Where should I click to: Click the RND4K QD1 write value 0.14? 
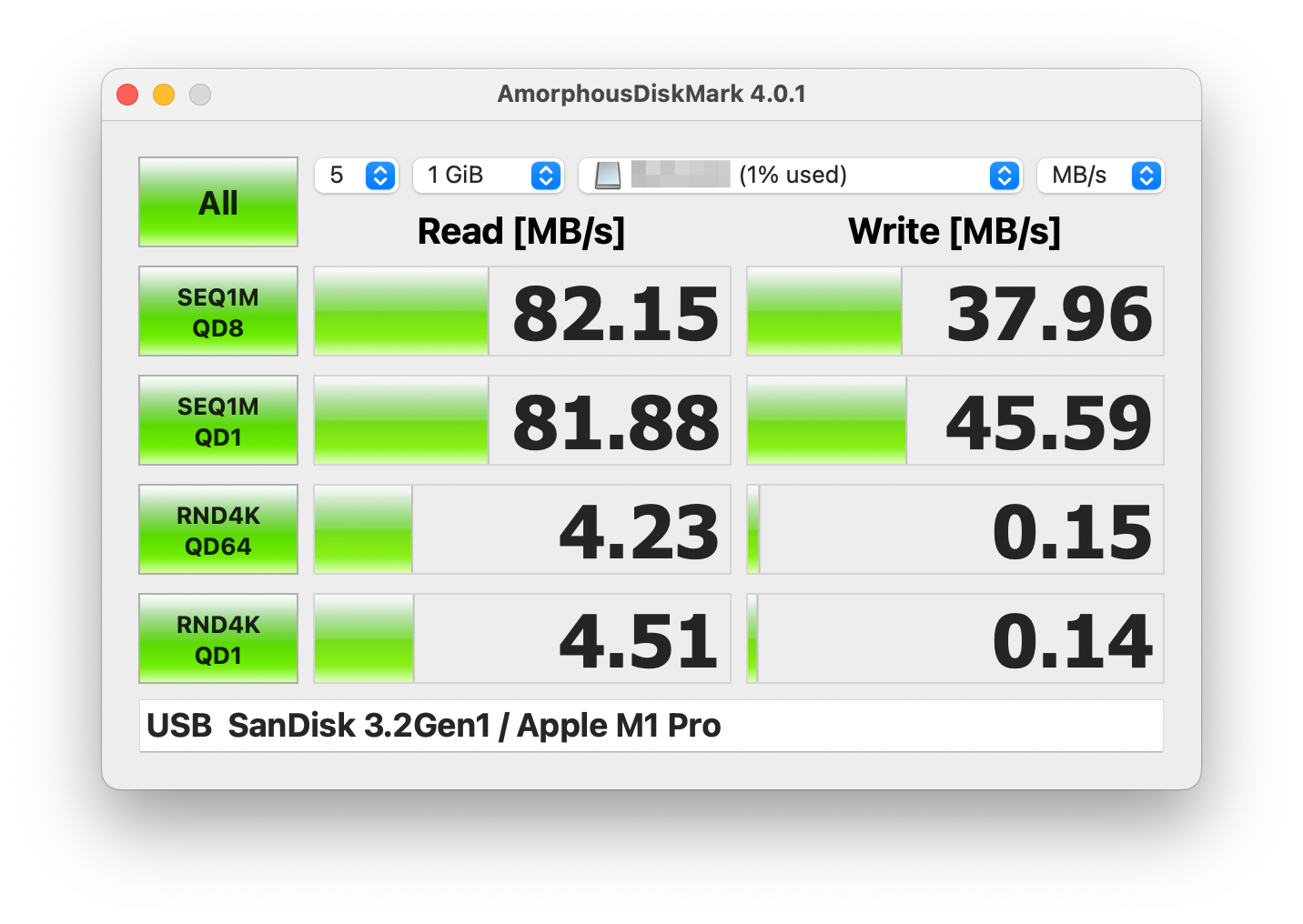coord(1073,640)
